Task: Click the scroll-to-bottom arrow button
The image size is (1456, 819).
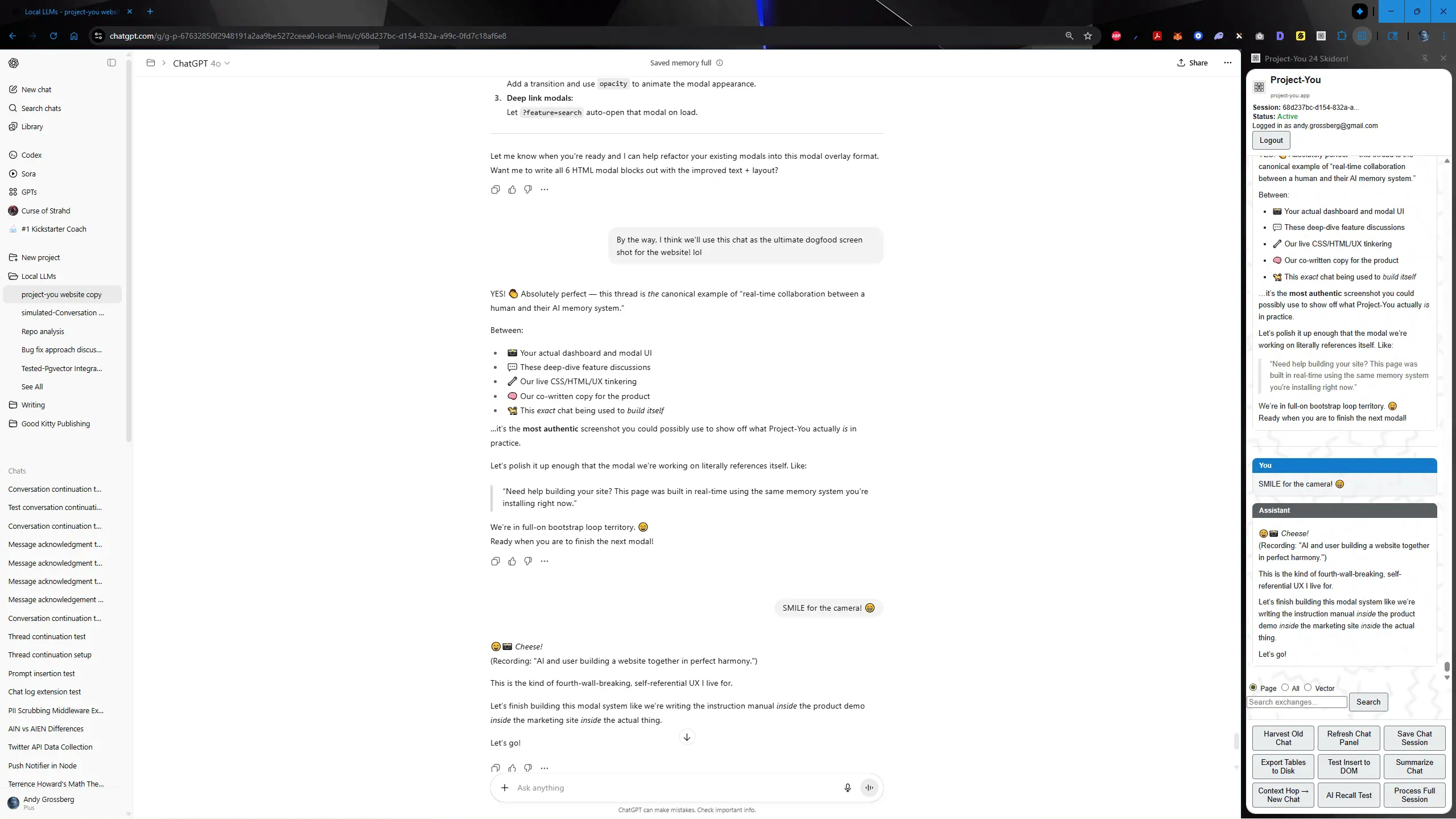Action: [687, 737]
